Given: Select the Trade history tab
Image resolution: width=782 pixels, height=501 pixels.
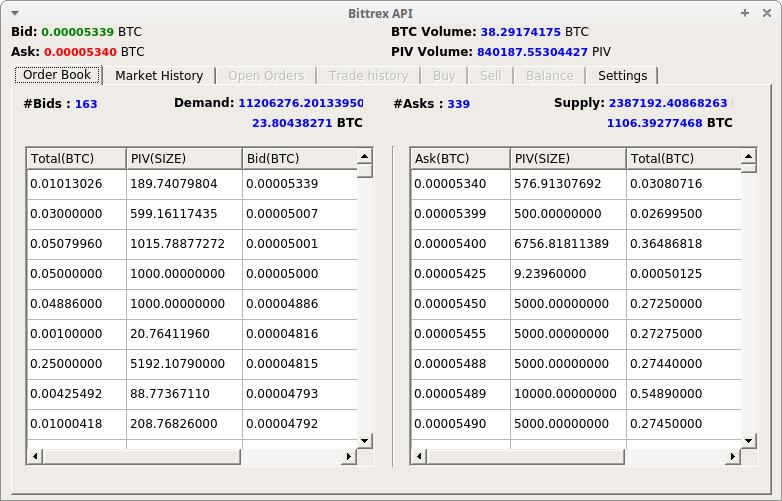Looking at the screenshot, I should pos(369,76).
